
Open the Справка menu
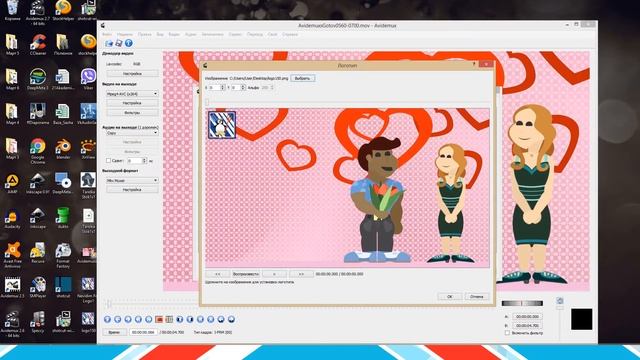pos(290,35)
